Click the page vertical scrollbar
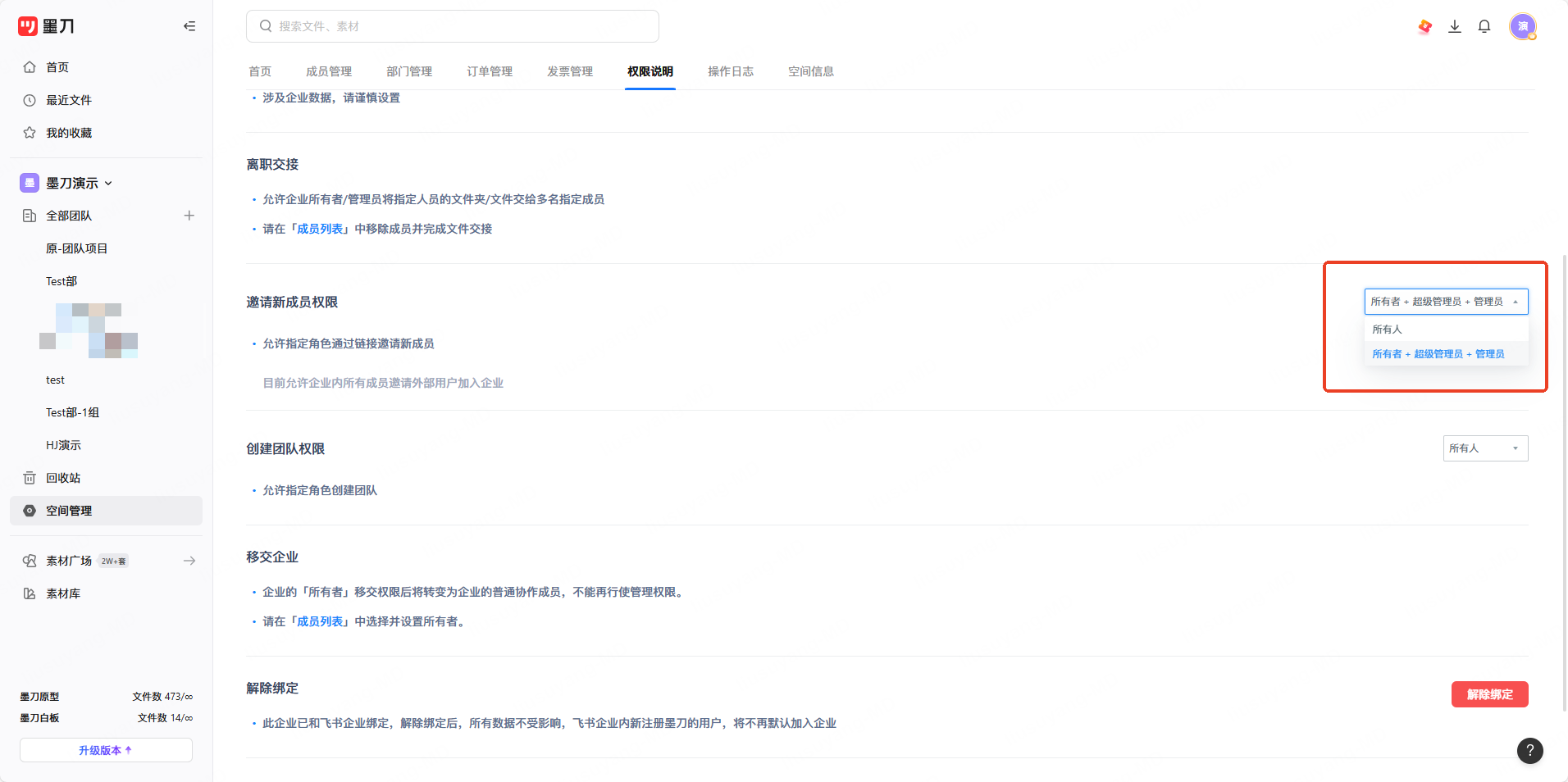Image resolution: width=1568 pixels, height=782 pixels. pos(1564,482)
